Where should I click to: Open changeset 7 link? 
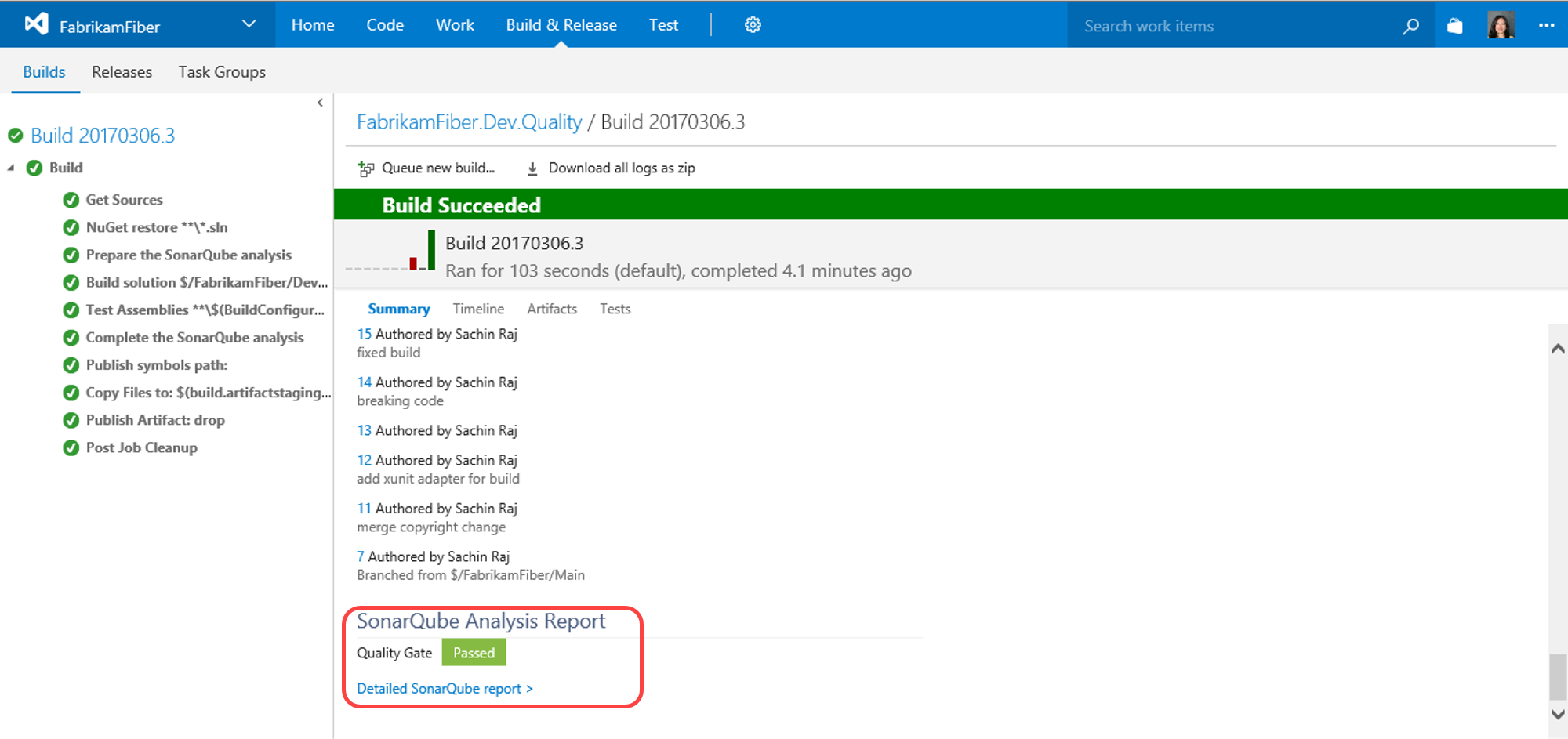pos(361,556)
